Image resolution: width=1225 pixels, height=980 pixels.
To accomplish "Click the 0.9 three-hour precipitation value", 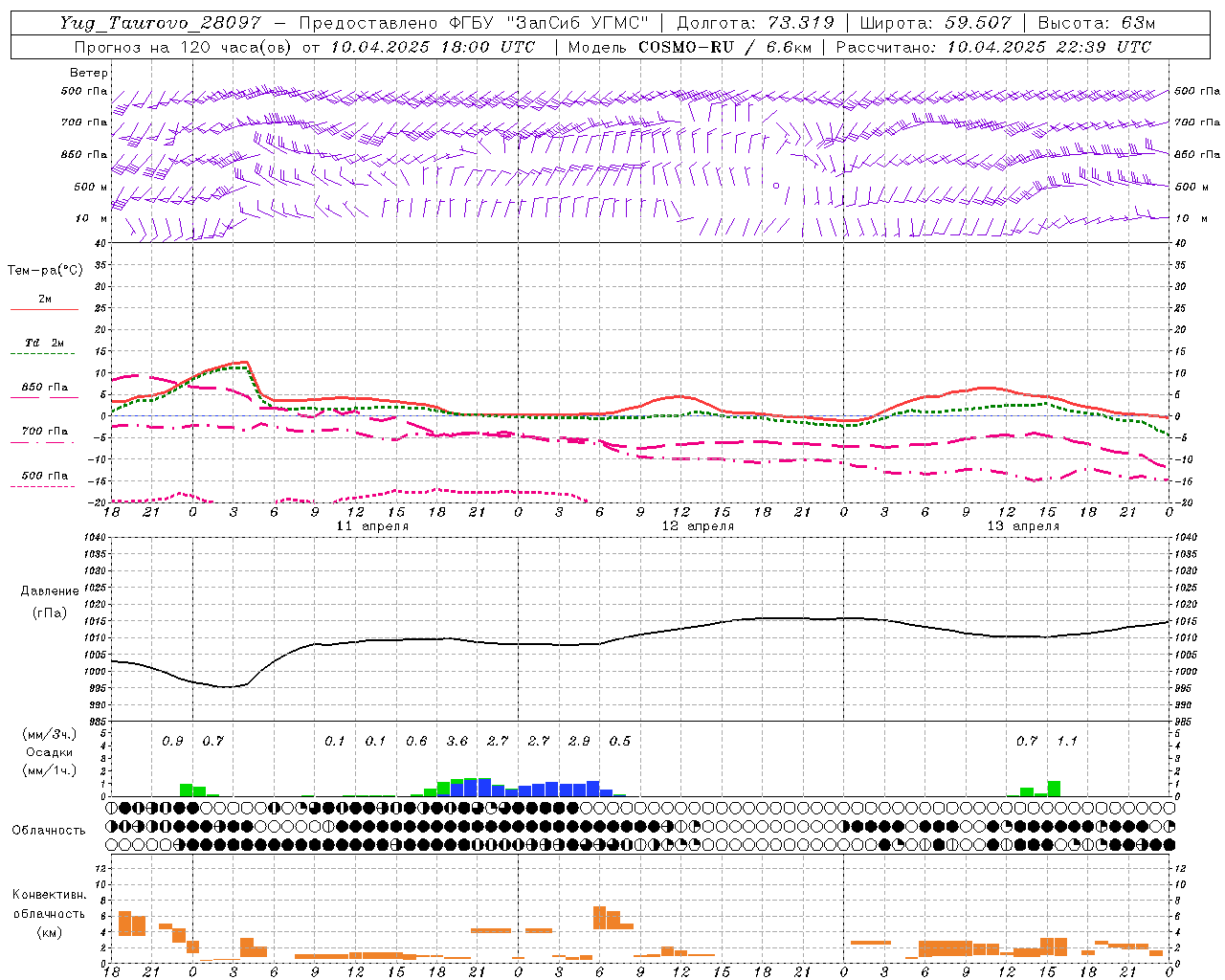I will 172,742.
